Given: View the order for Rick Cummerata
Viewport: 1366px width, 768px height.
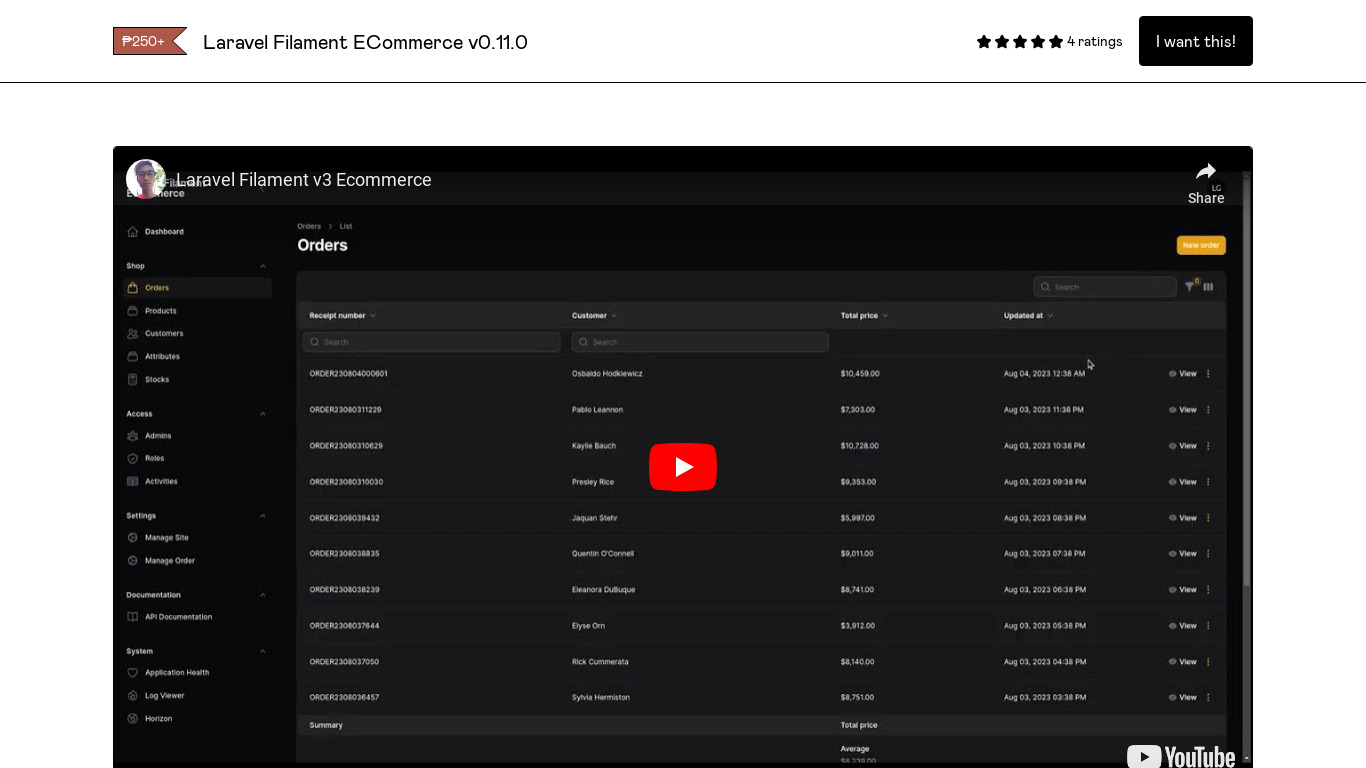Looking at the screenshot, I should pos(1183,662).
